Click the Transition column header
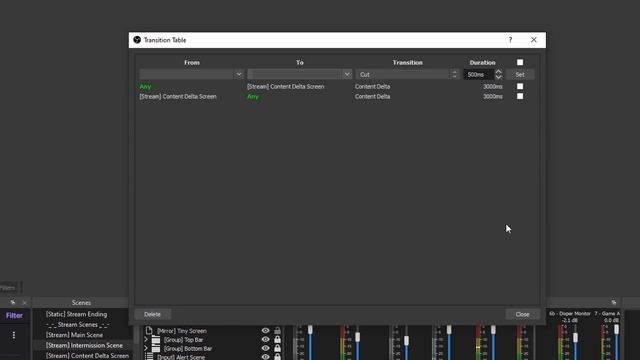Image resolution: width=640 pixels, height=360 pixels. (x=408, y=62)
